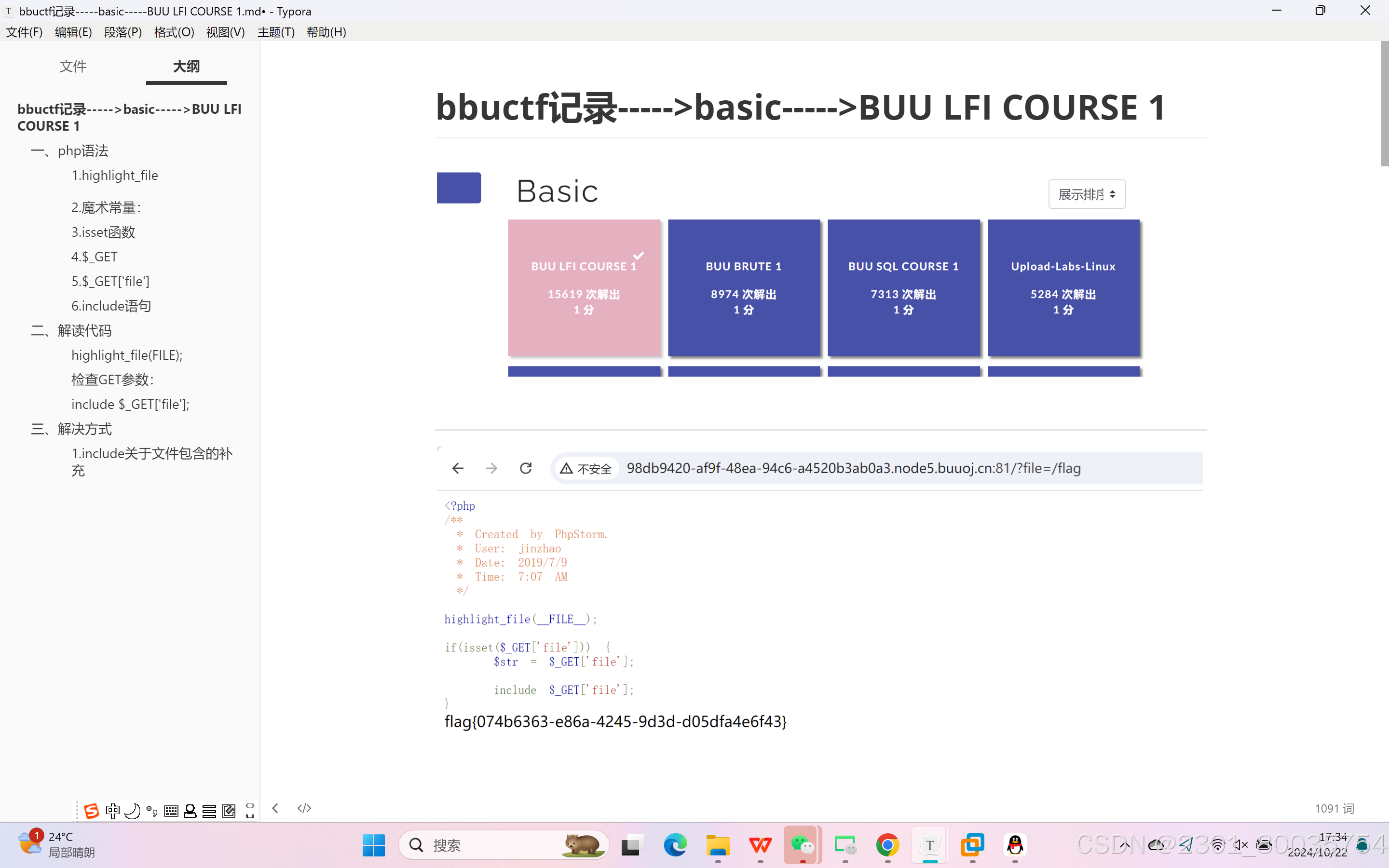This screenshot has height=868, width=1389.
Task: Toggle night mode via the moon icon
Action: pos(133,811)
